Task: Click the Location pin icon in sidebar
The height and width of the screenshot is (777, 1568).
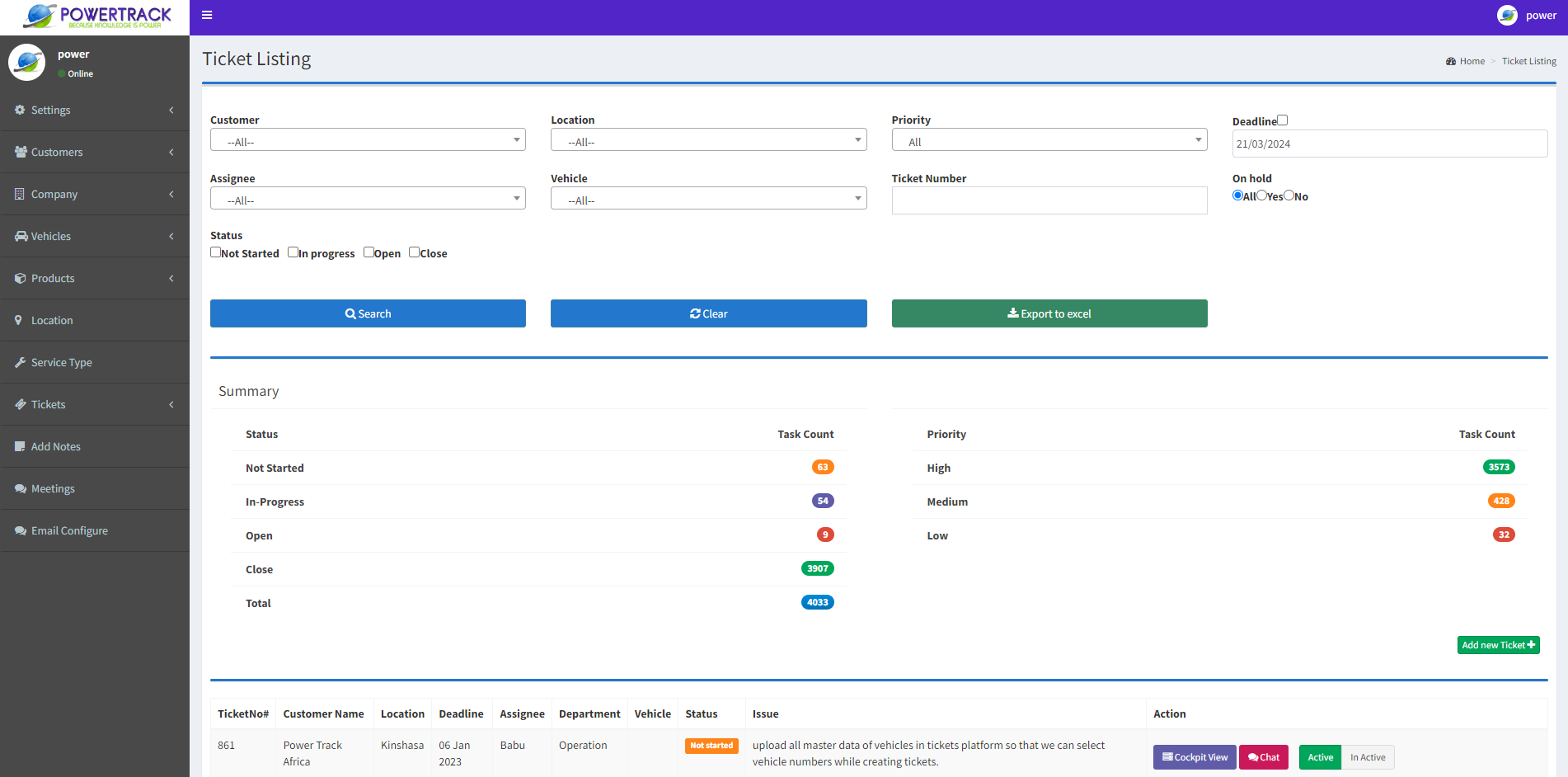Action: pos(19,320)
